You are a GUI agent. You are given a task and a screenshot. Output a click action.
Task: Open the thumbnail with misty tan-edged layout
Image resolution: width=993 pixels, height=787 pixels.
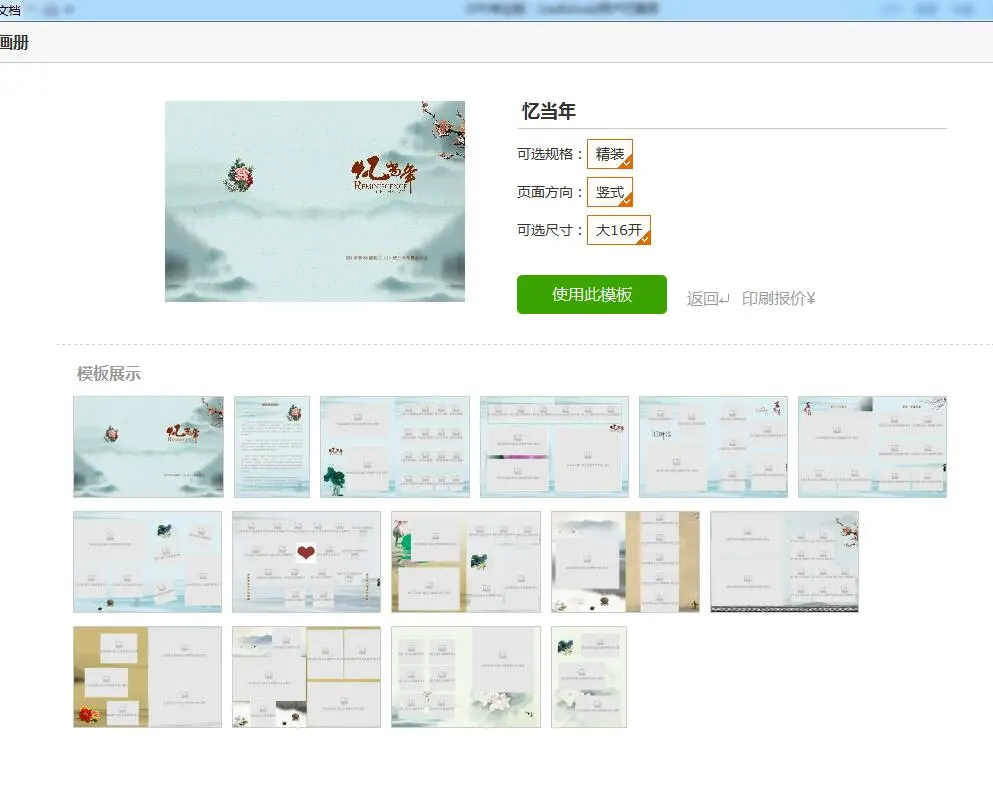(625, 562)
